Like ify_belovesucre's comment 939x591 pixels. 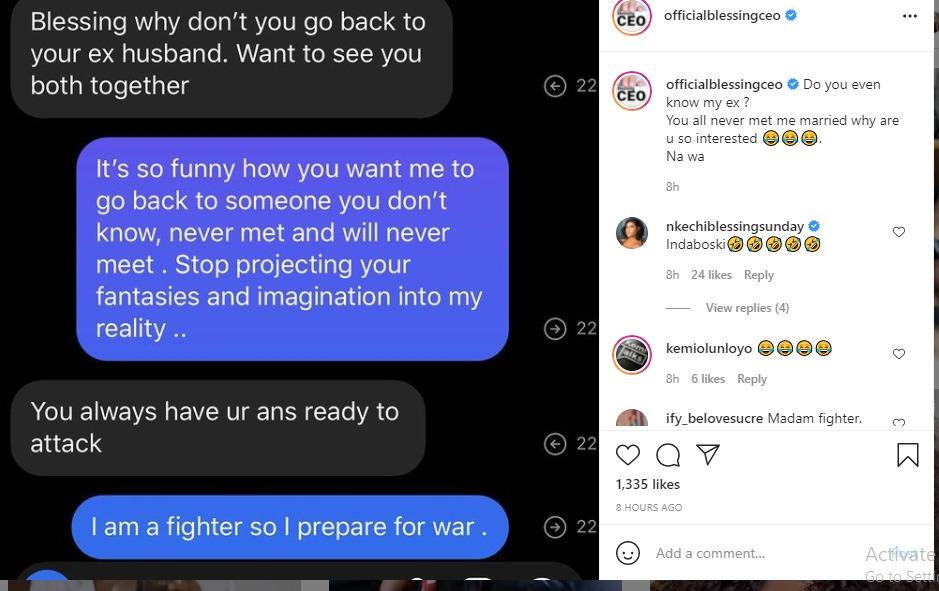click(898, 422)
